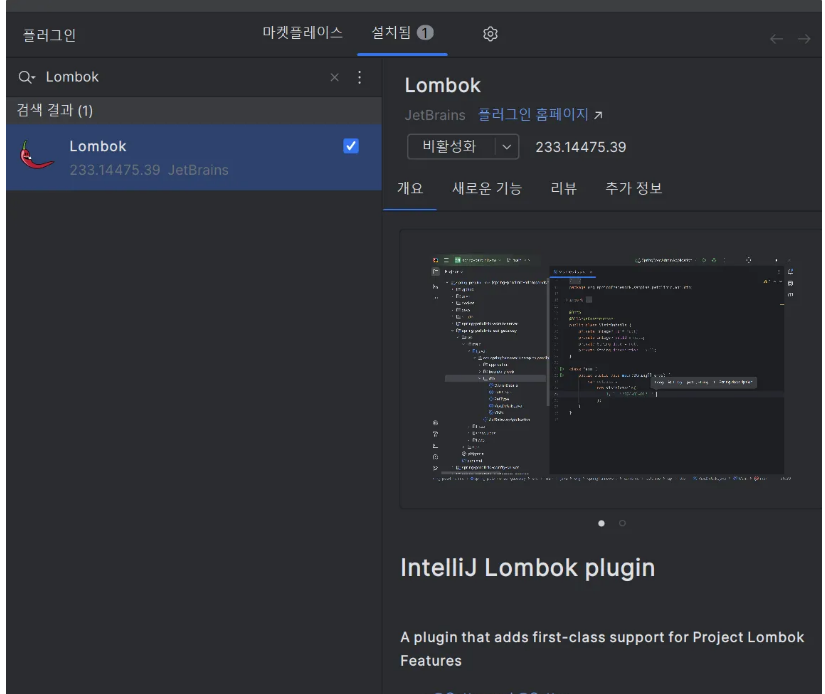This screenshot has width=825, height=694.
Task: Click the version number 233.14475.39 in details
Action: pos(581,147)
